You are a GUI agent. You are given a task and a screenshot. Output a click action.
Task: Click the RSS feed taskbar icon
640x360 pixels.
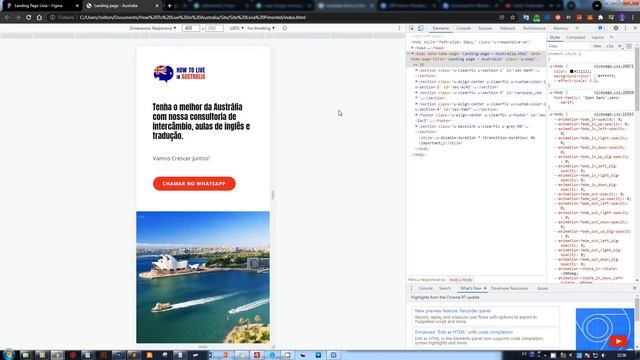point(149,355)
